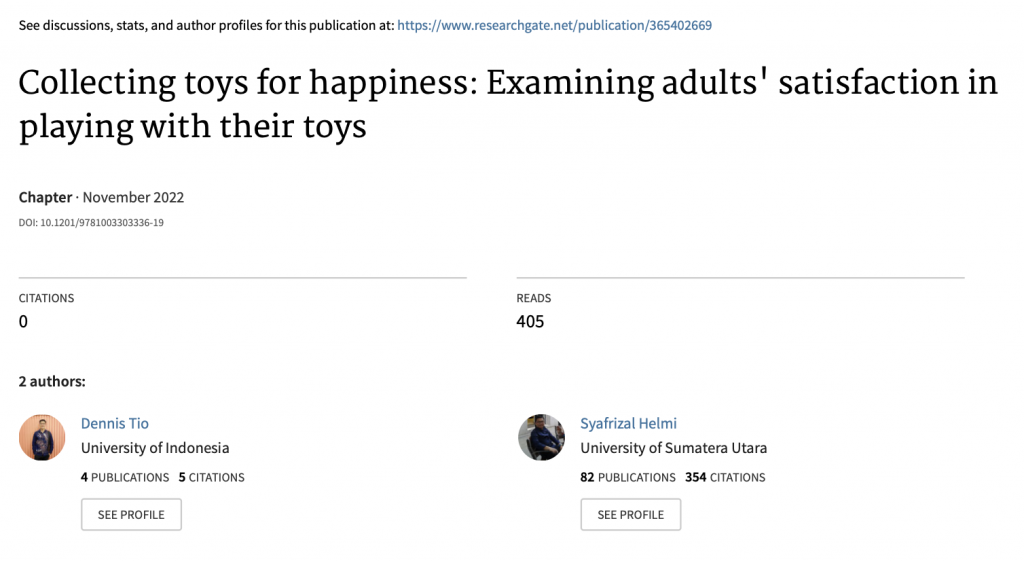This screenshot has width=1024, height=561.
Task: Click SEE PROFILE button under Syafrizal Helmi
Action: 631,515
